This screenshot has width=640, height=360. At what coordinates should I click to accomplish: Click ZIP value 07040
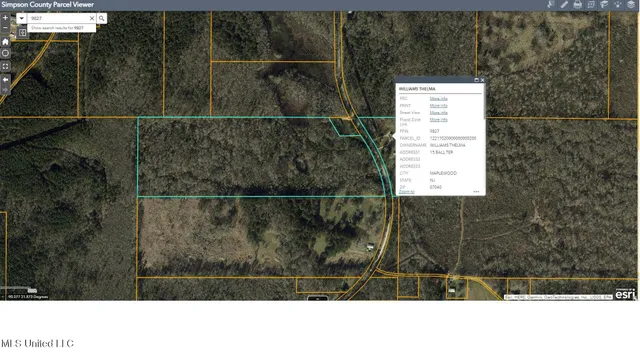(x=436, y=187)
